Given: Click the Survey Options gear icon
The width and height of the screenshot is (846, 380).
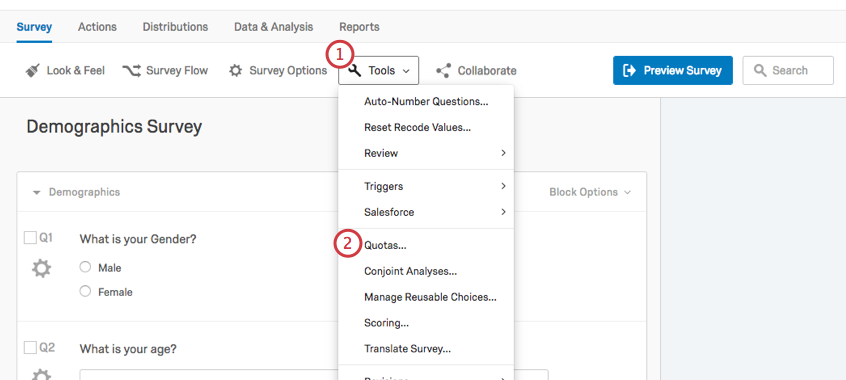Looking at the screenshot, I should [235, 71].
